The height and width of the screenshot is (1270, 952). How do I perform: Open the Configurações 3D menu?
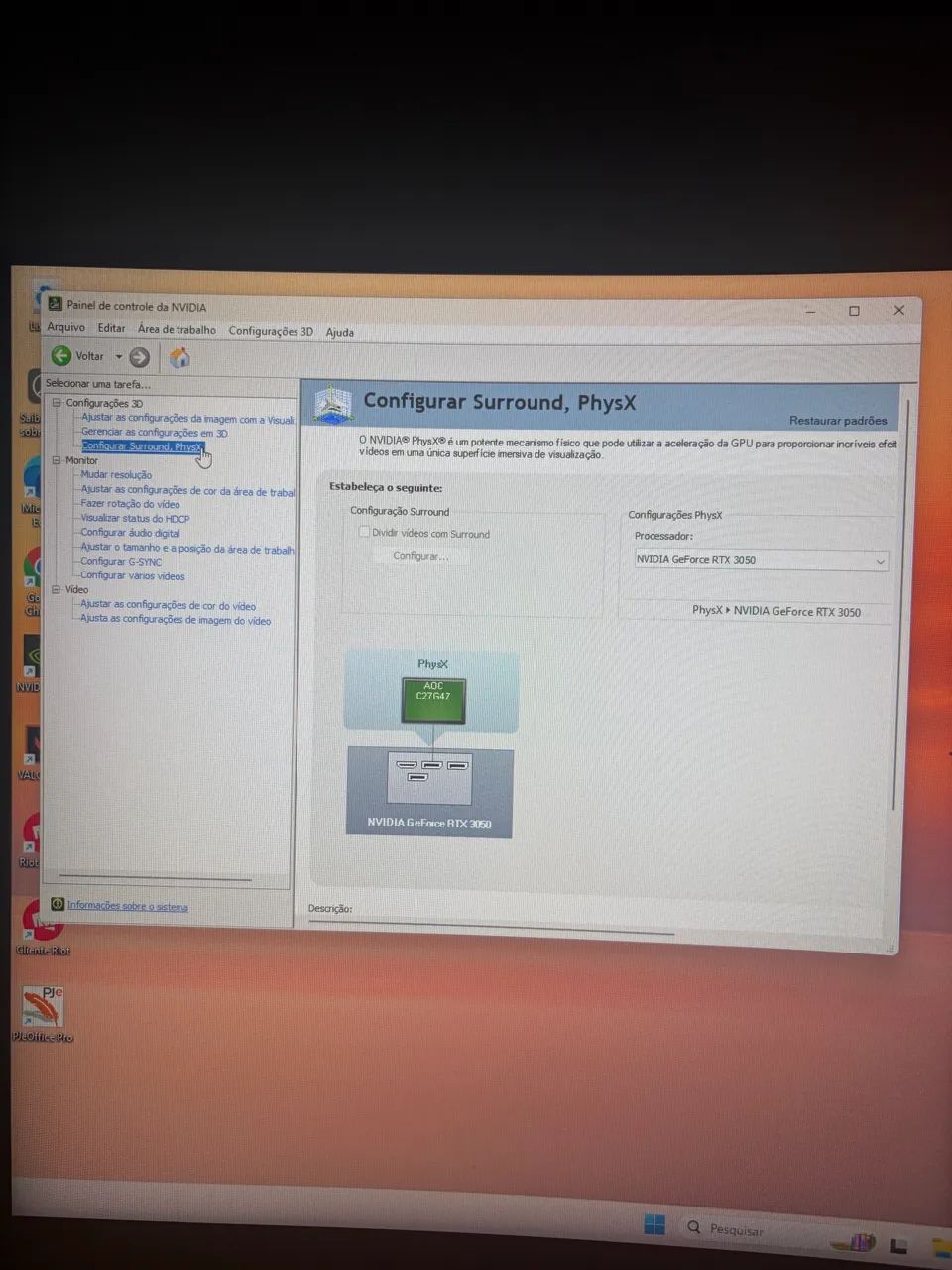(x=271, y=331)
